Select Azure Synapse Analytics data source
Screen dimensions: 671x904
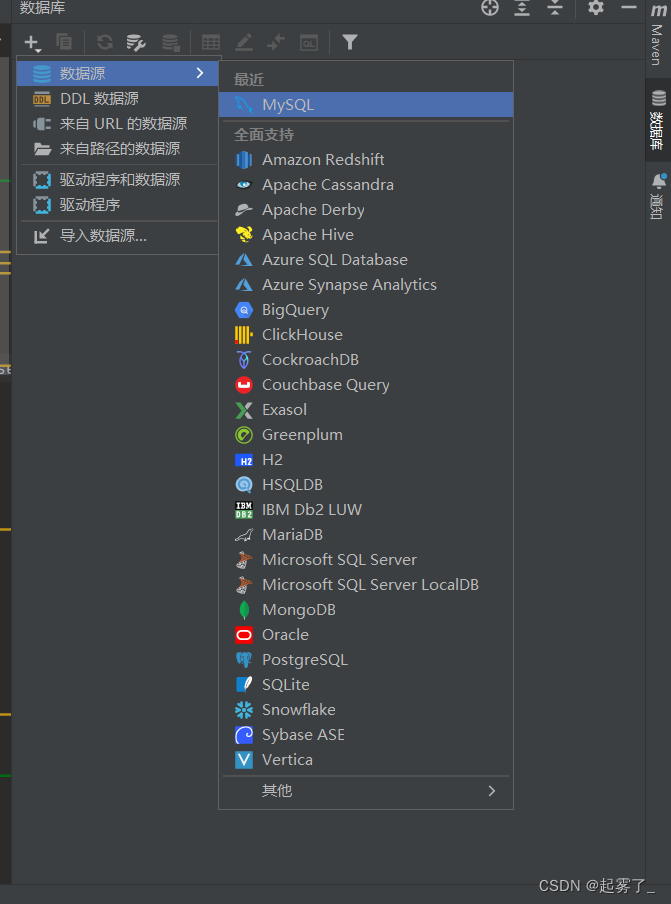366,285
